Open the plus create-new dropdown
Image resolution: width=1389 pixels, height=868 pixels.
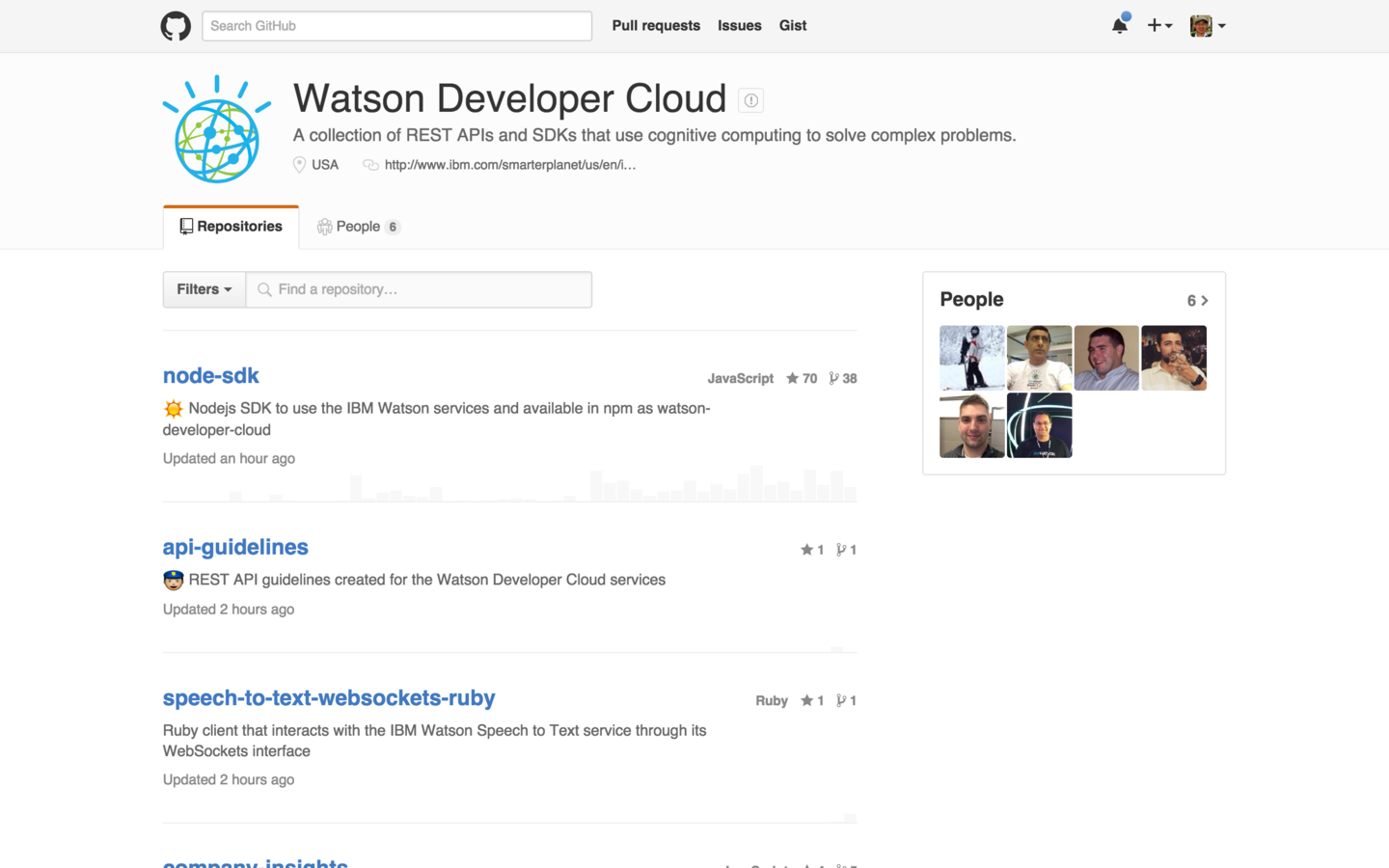tap(1159, 26)
